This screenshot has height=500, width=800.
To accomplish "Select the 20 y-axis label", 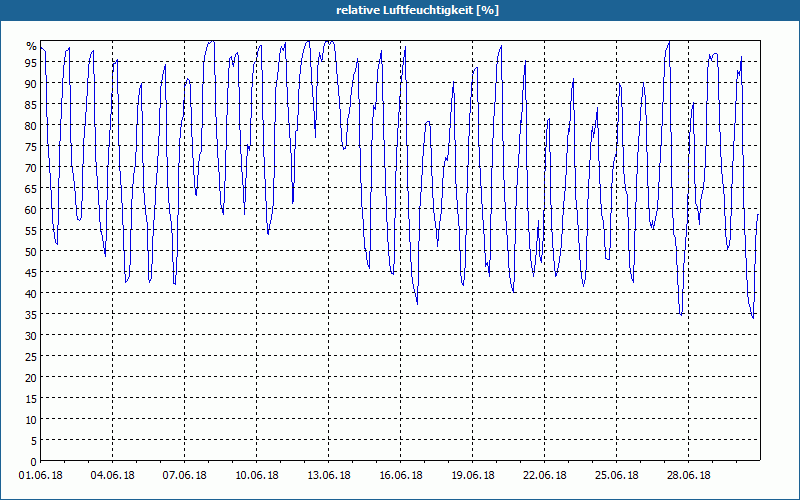I will (x=32, y=378).
